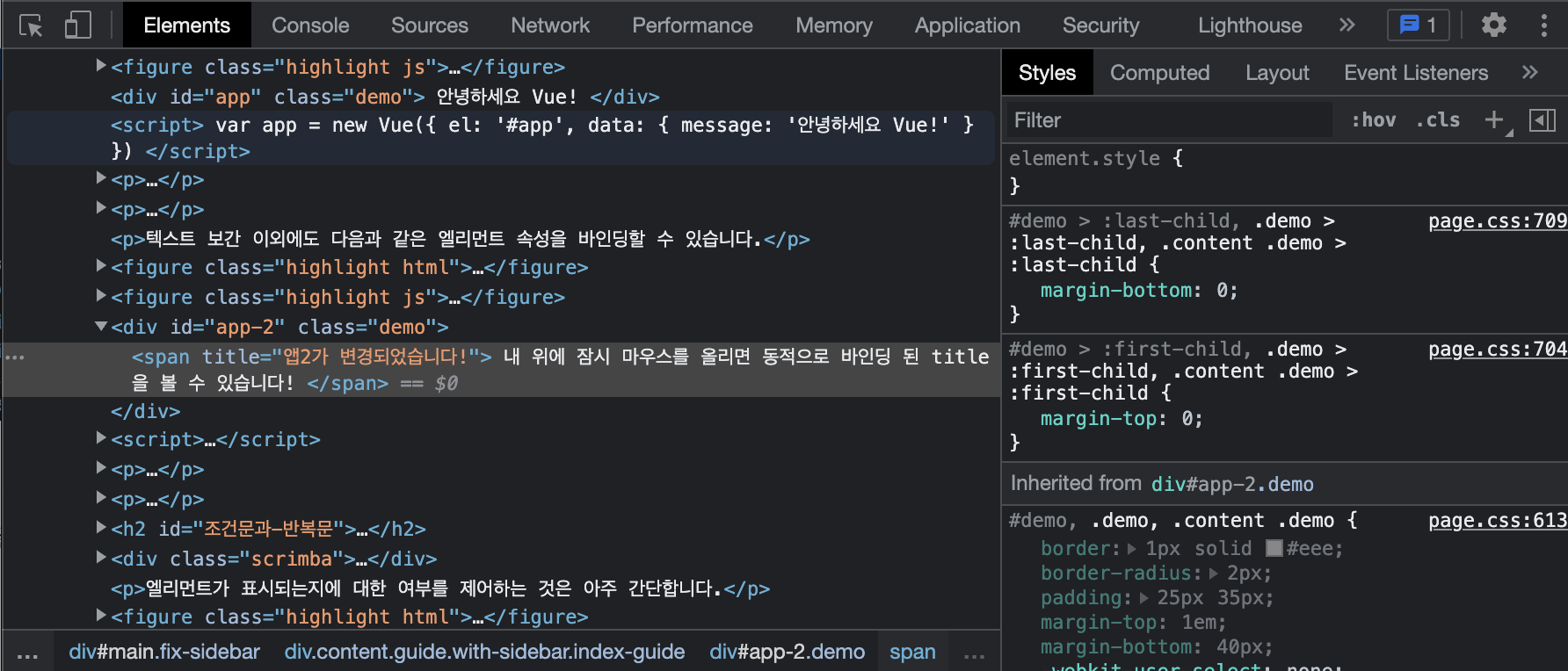This screenshot has height=671, width=1568.
Task: Focus the styles Filter input
Action: [x=1169, y=119]
